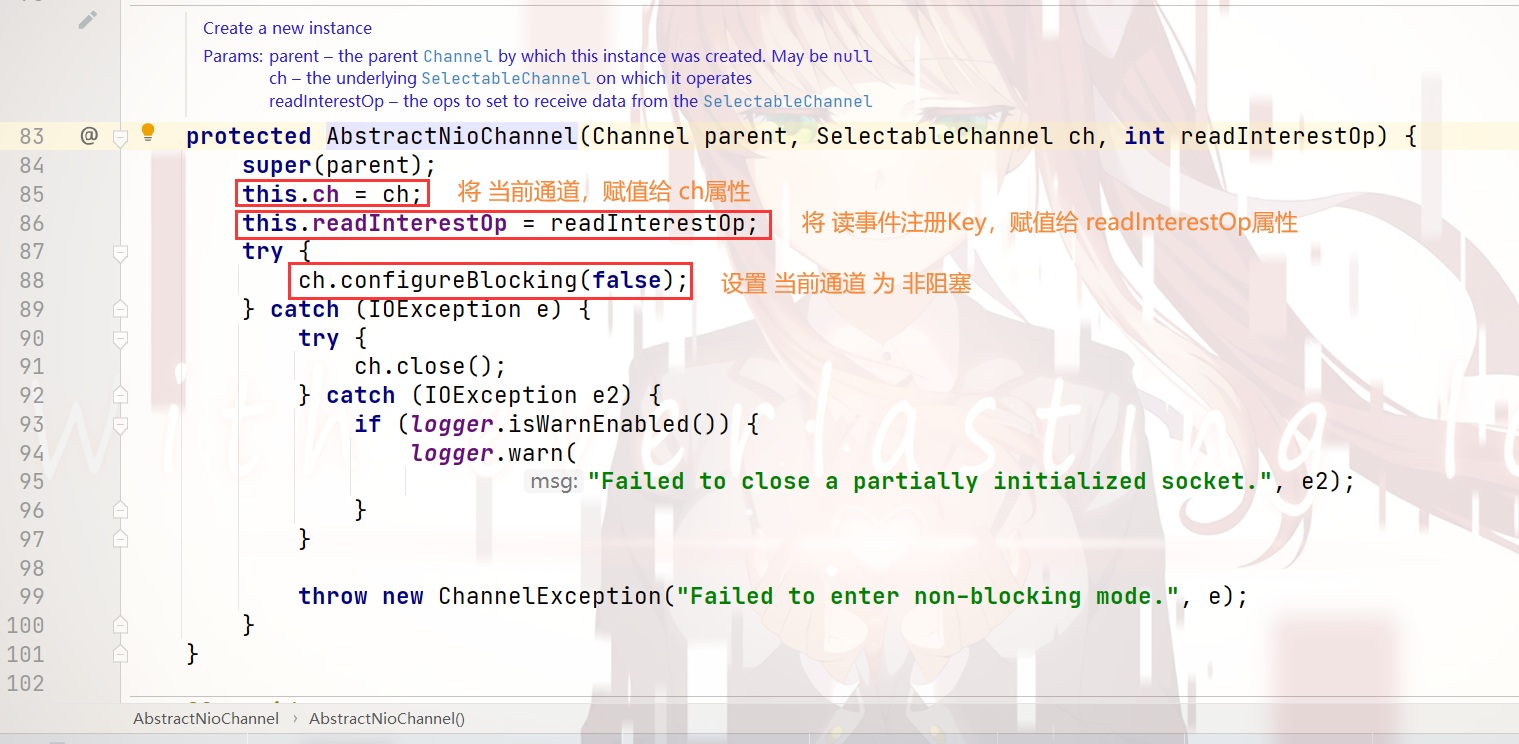This screenshot has height=744, width=1519.
Task: Select the AbstractNioChannel class breadcrumb
Action: pyautogui.click(x=206, y=718)
